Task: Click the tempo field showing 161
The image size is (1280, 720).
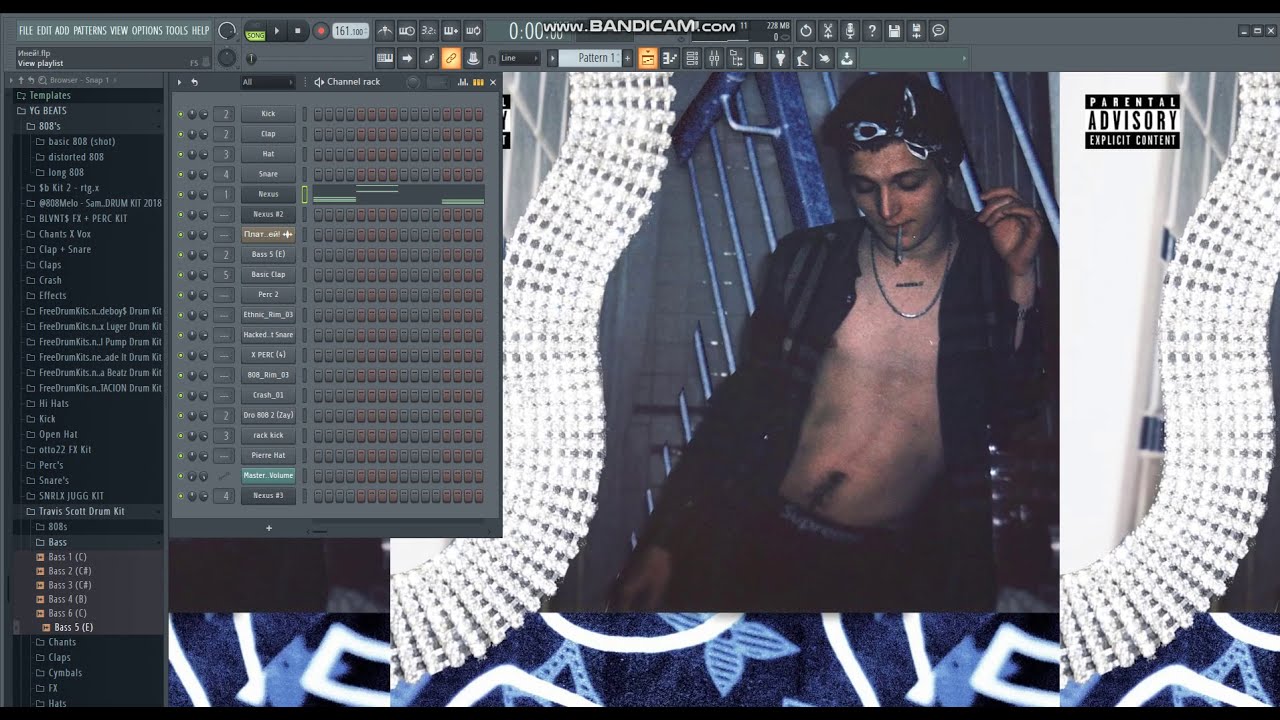Action: coord(350,31)
